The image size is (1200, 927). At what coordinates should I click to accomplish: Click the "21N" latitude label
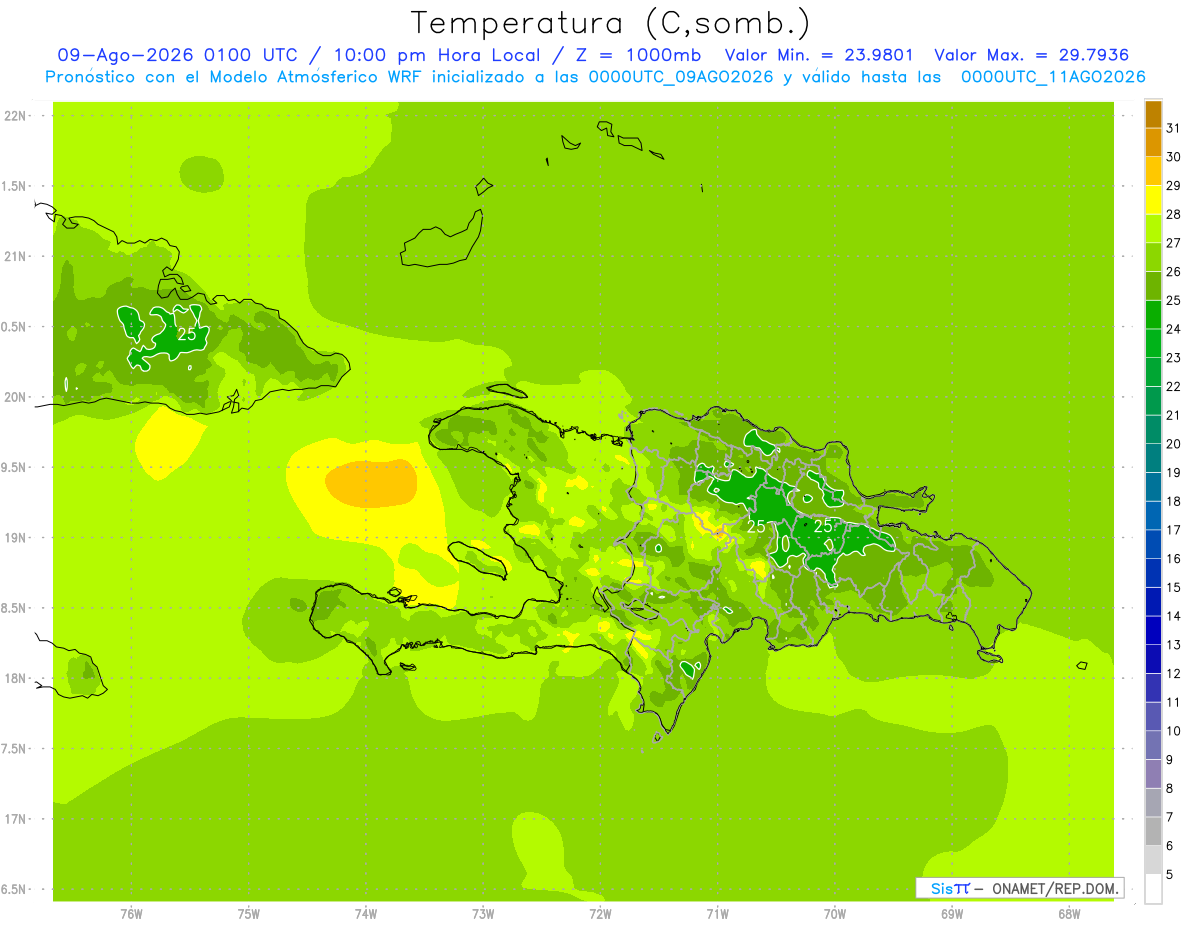15,257
